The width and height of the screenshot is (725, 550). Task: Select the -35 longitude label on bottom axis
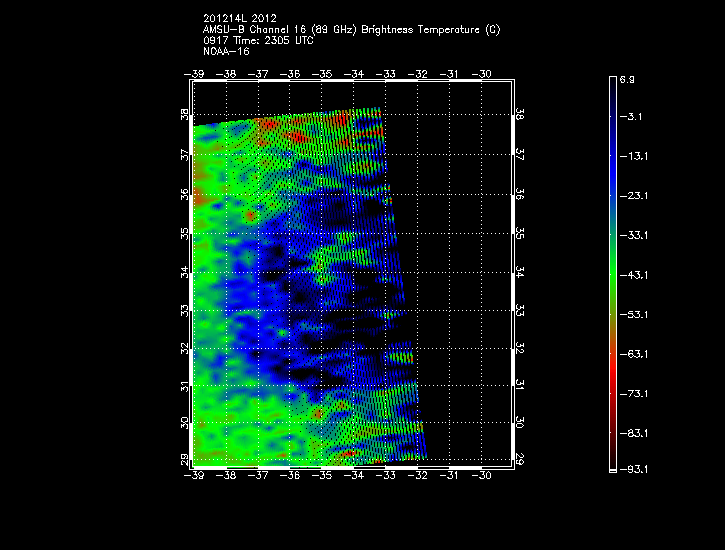pos(322,475)
